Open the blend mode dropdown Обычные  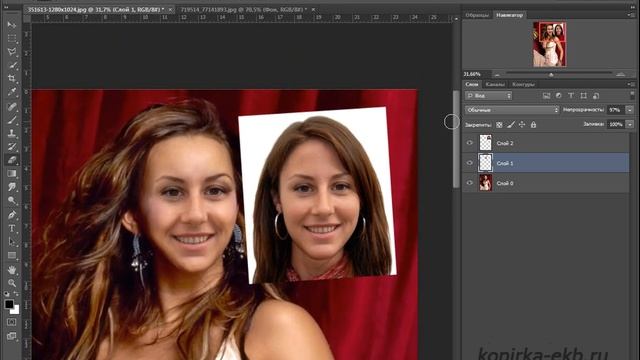pyautogui.click(x=512, y=110)
